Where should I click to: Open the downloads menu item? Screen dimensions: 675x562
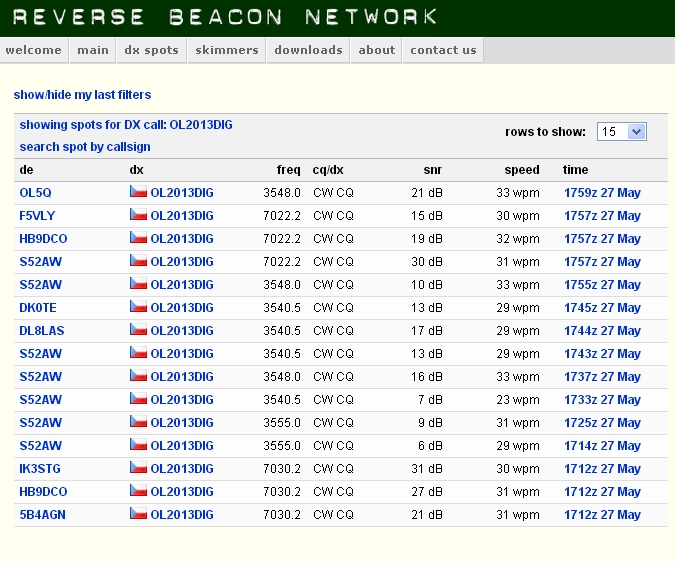click(308, 50)
